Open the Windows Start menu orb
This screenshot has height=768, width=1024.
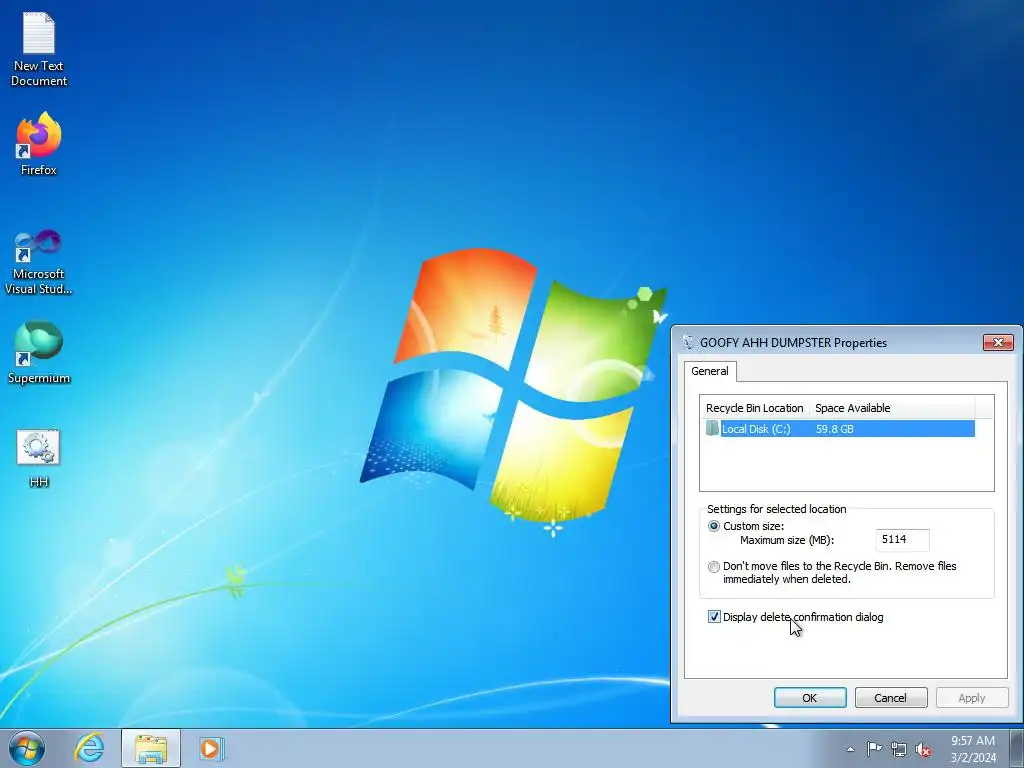(27, 748)
